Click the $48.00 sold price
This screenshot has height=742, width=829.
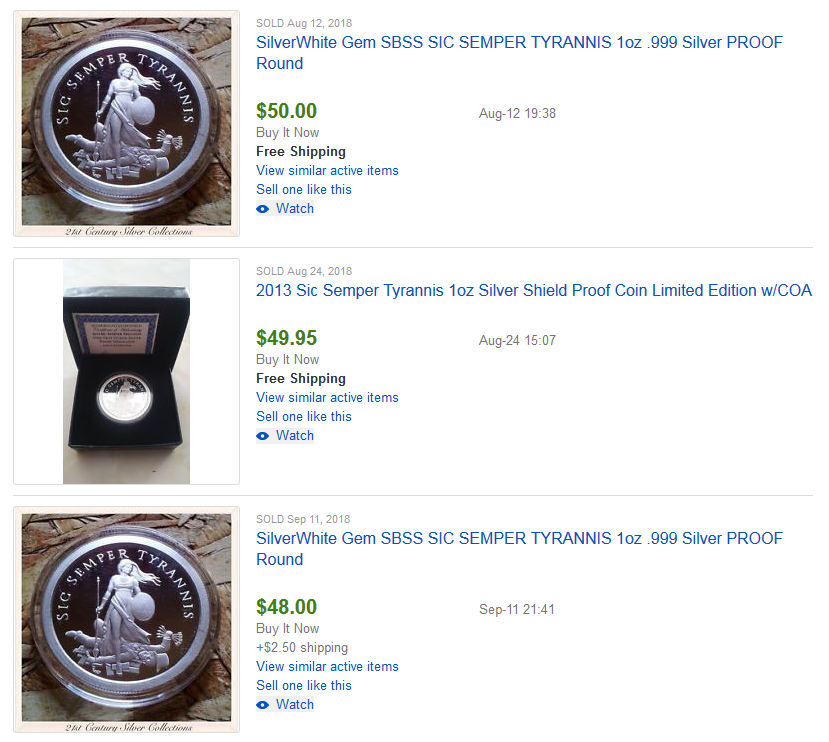click(287, 607)
